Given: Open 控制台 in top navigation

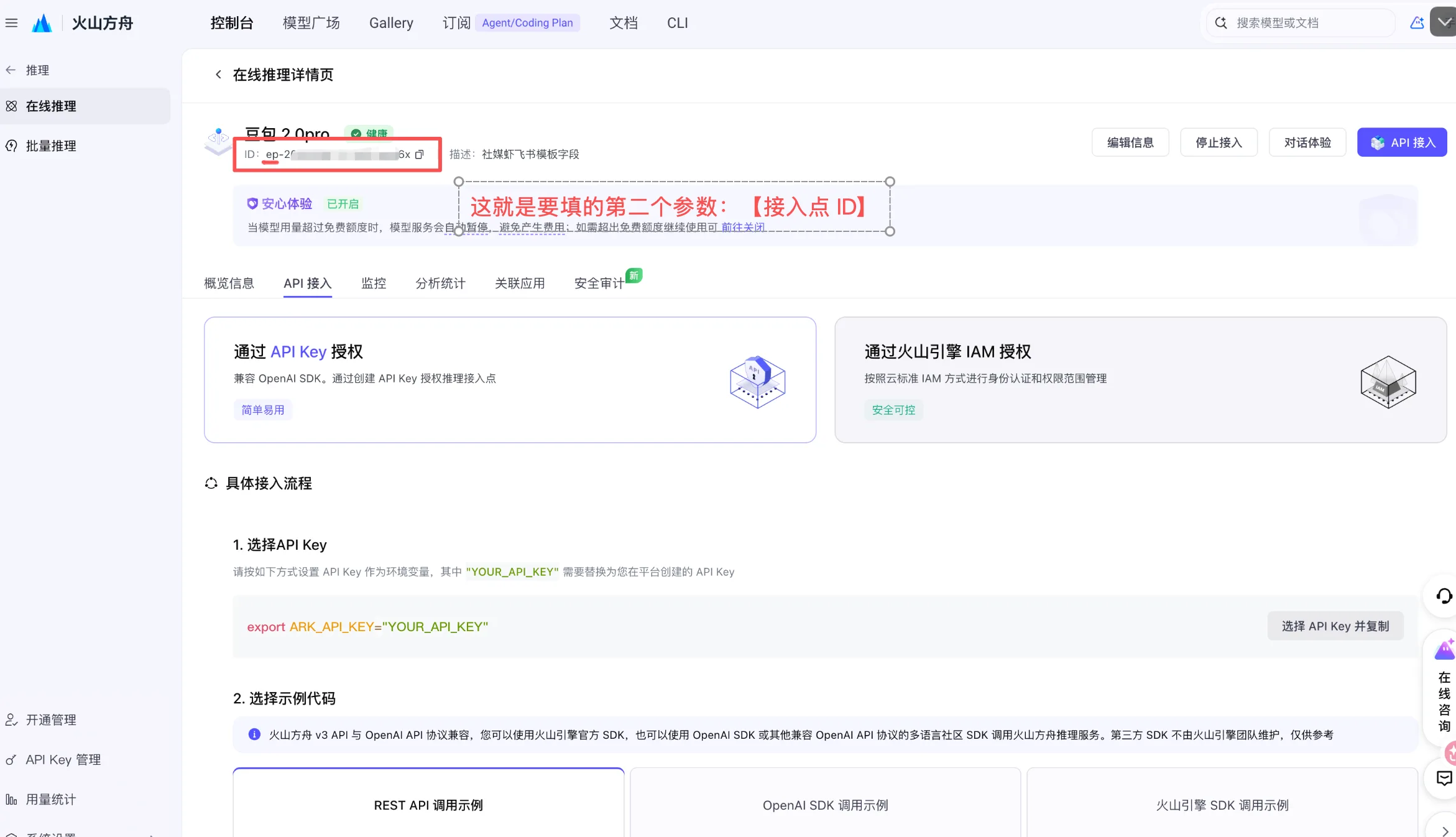Looking at the screenshot, I should [231, 23].
